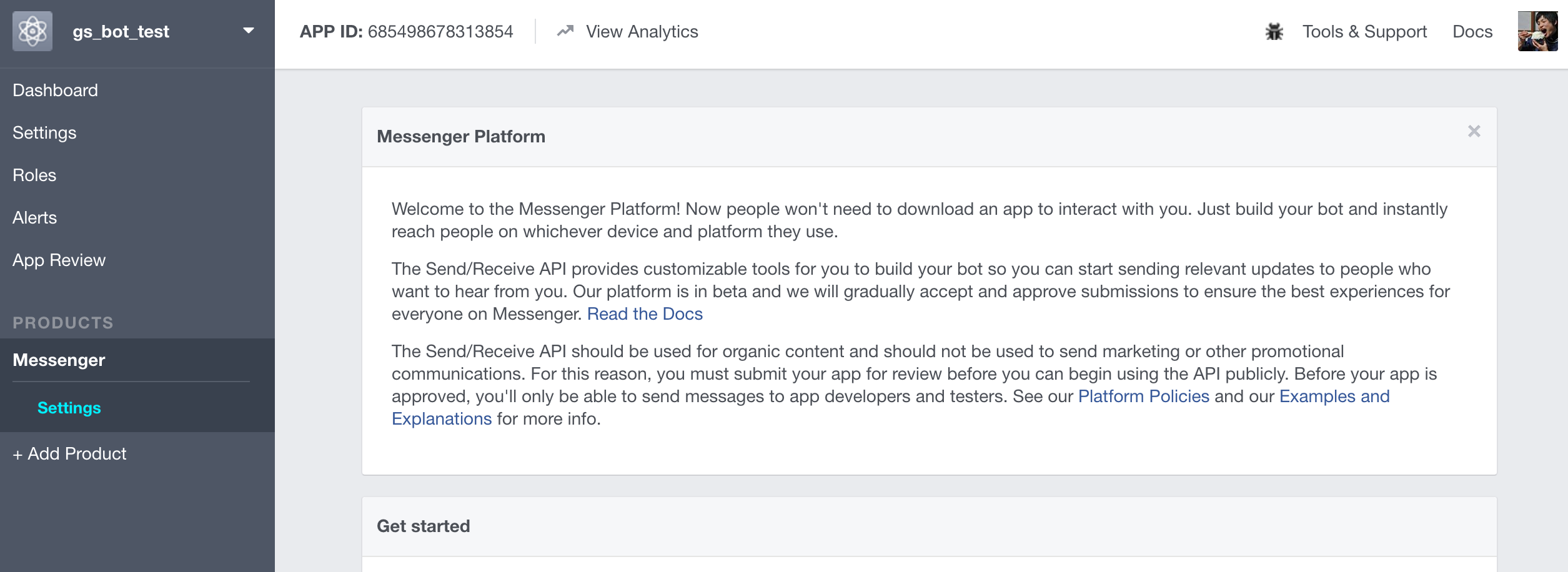
Task: Open Messenger Settings sub-item
Action: coord(69,408)
